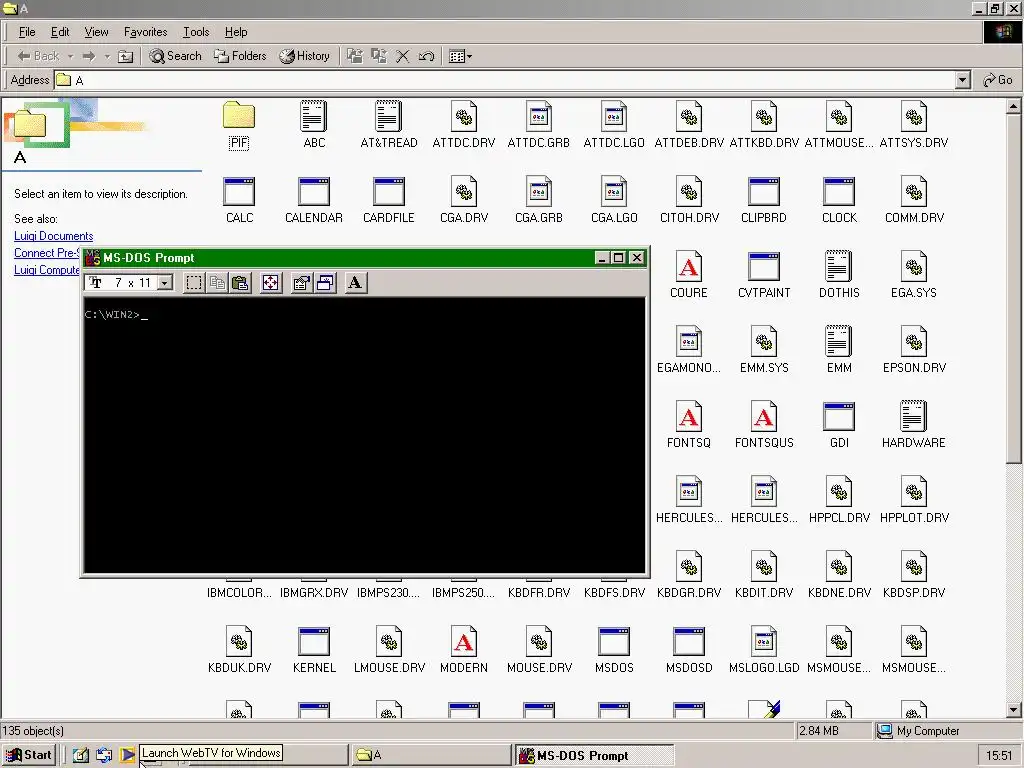Open the ABC text file

click(314, 124)
